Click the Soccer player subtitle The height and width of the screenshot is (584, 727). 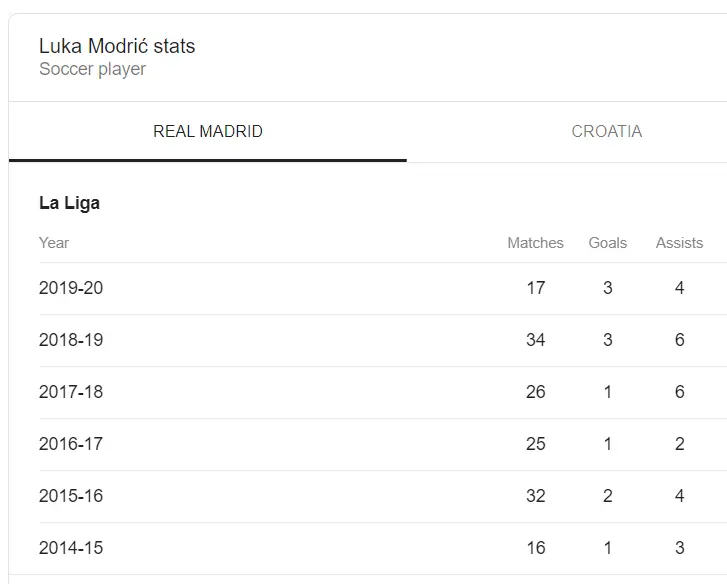(92, 69)
